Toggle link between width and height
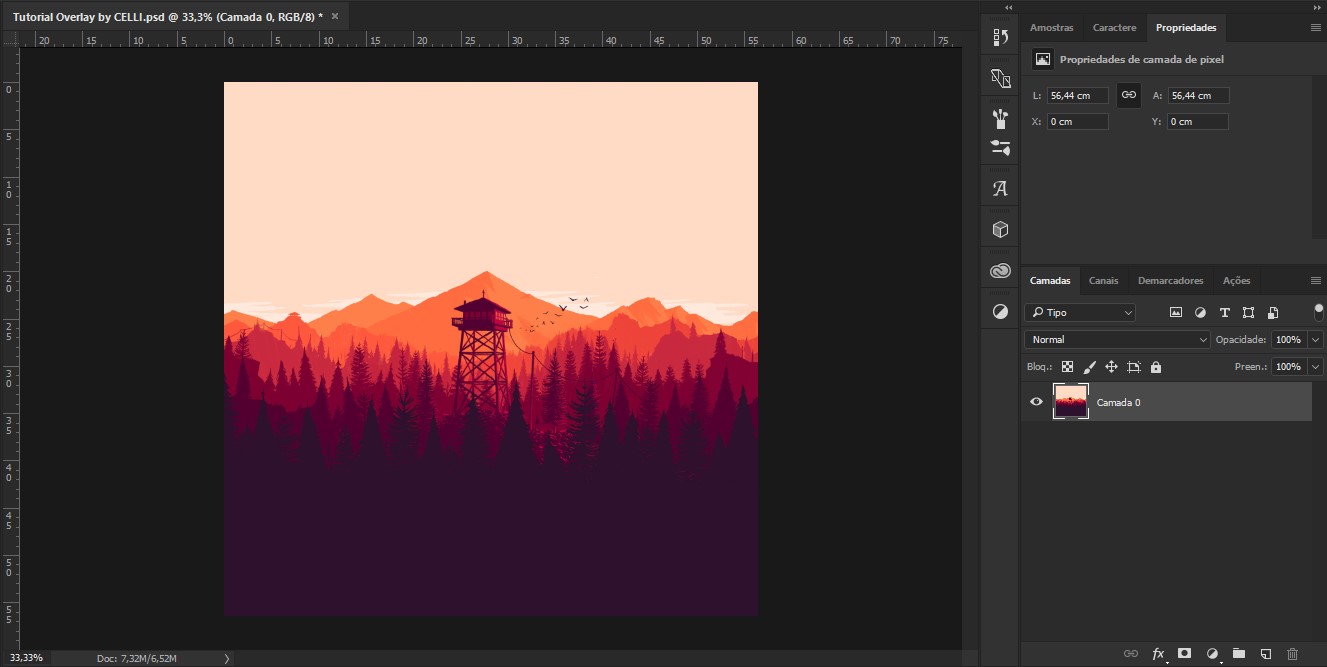The width and height of the screenshot is (1327, 667). 1128,95
